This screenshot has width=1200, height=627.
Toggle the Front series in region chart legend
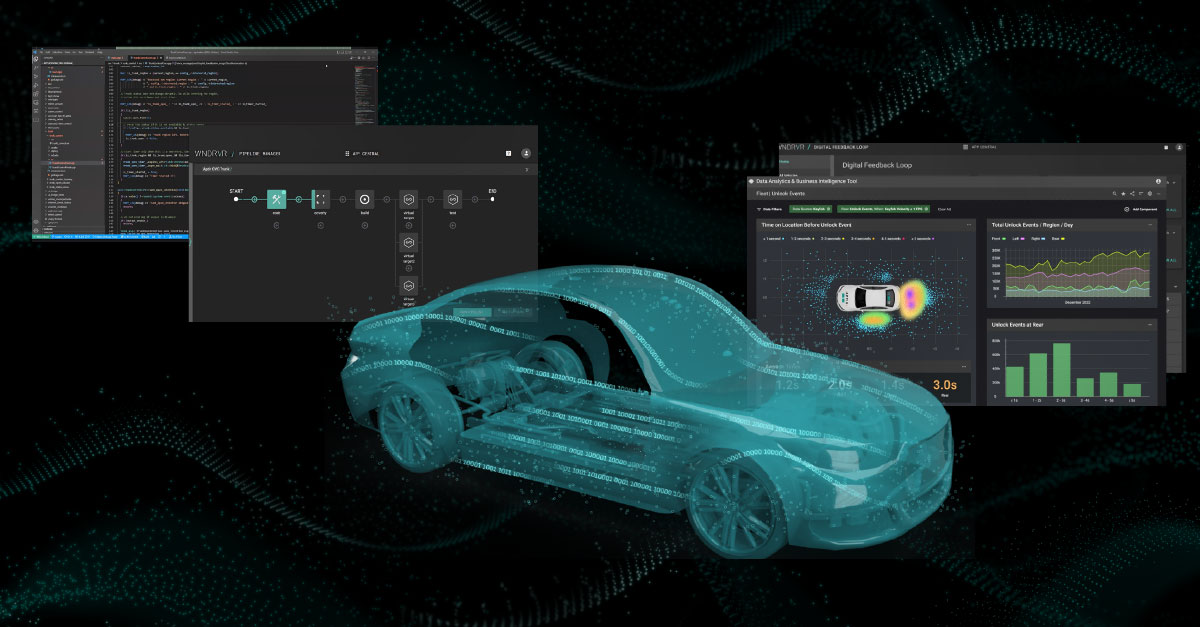click(x=997, y=239)
